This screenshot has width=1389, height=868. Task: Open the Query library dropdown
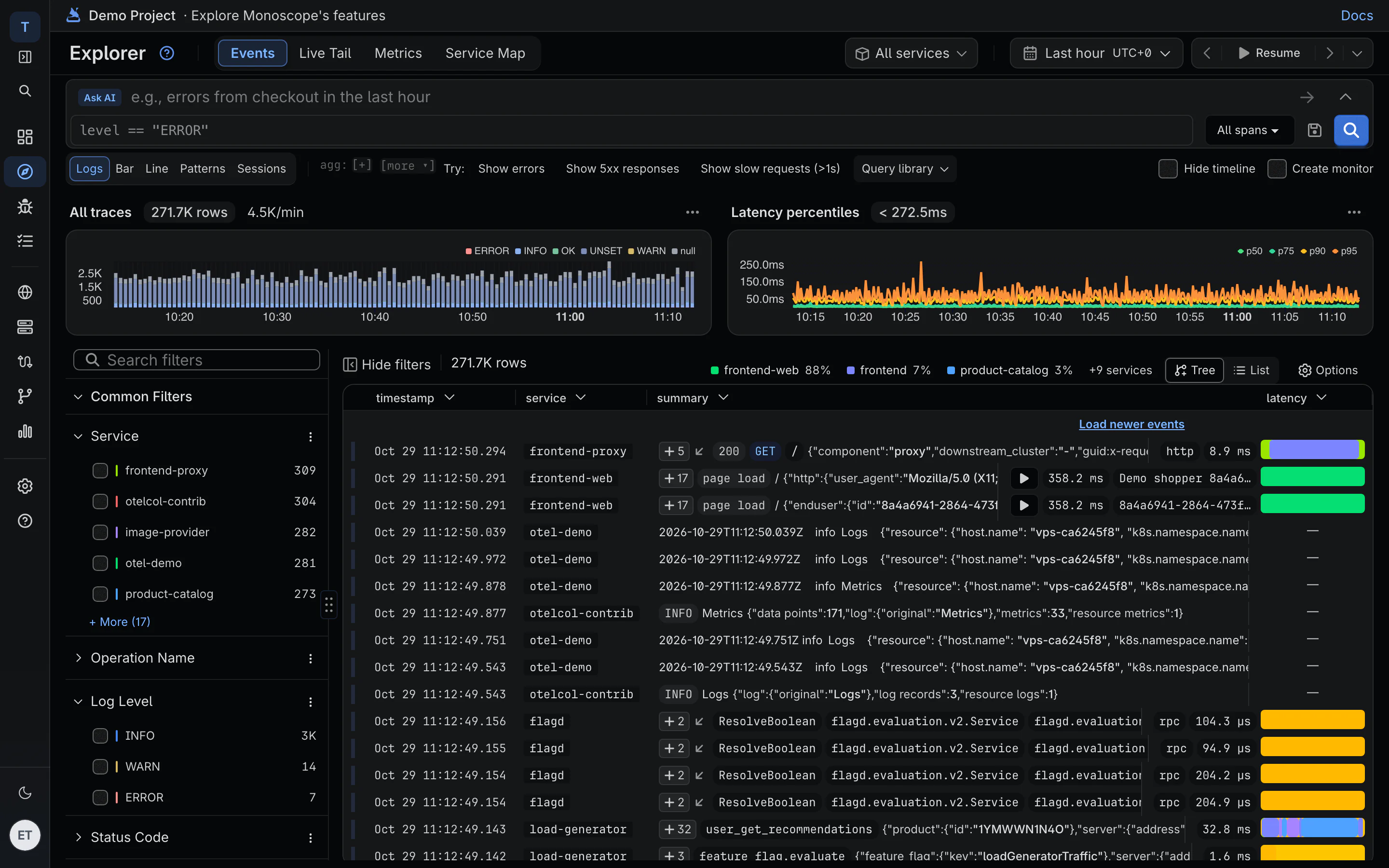click(x=905, y=169)
